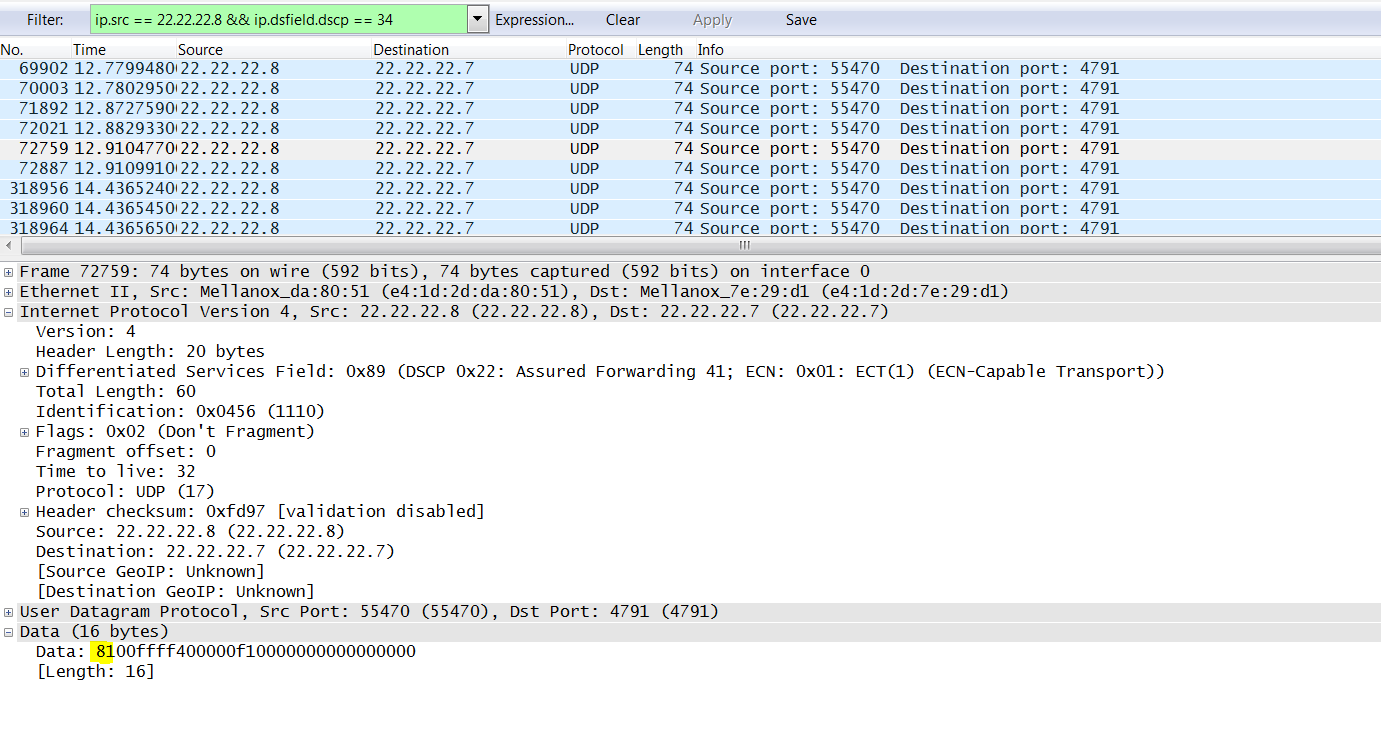Image resolution: width=1381 pixels, height=736 pixels.
Task: Select packet number 70003
Action: click(690, 89)
